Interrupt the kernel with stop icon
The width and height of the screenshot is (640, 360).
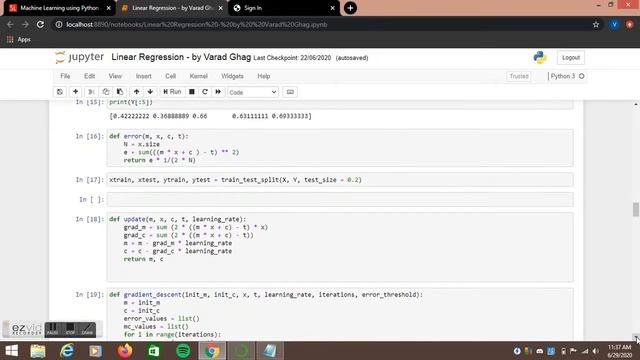tap(191, 92)
